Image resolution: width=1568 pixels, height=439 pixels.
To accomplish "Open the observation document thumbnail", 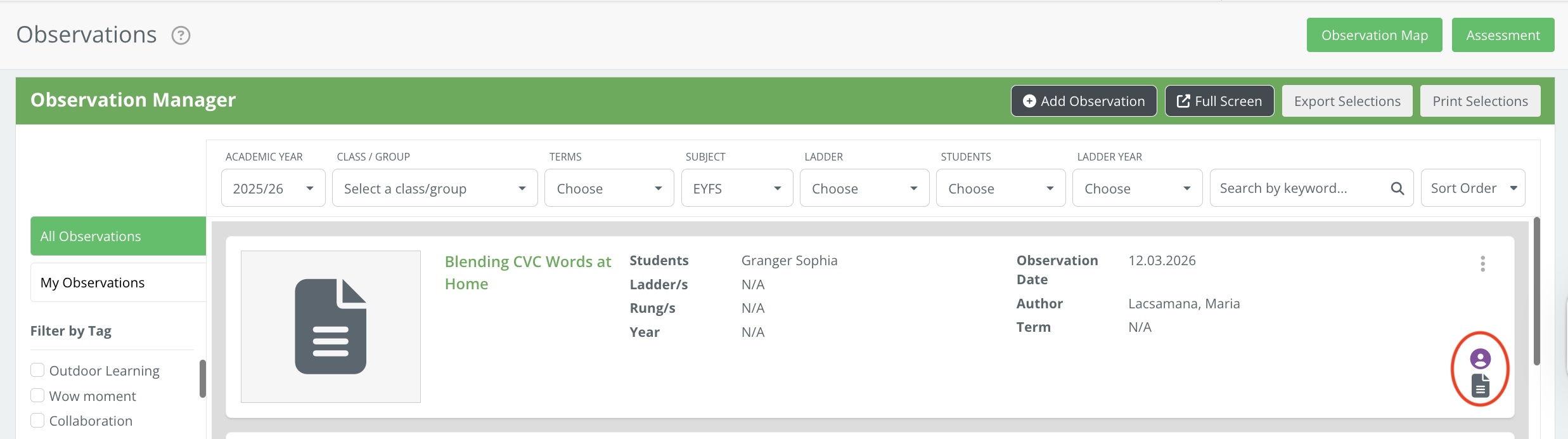I will point(330,326).
